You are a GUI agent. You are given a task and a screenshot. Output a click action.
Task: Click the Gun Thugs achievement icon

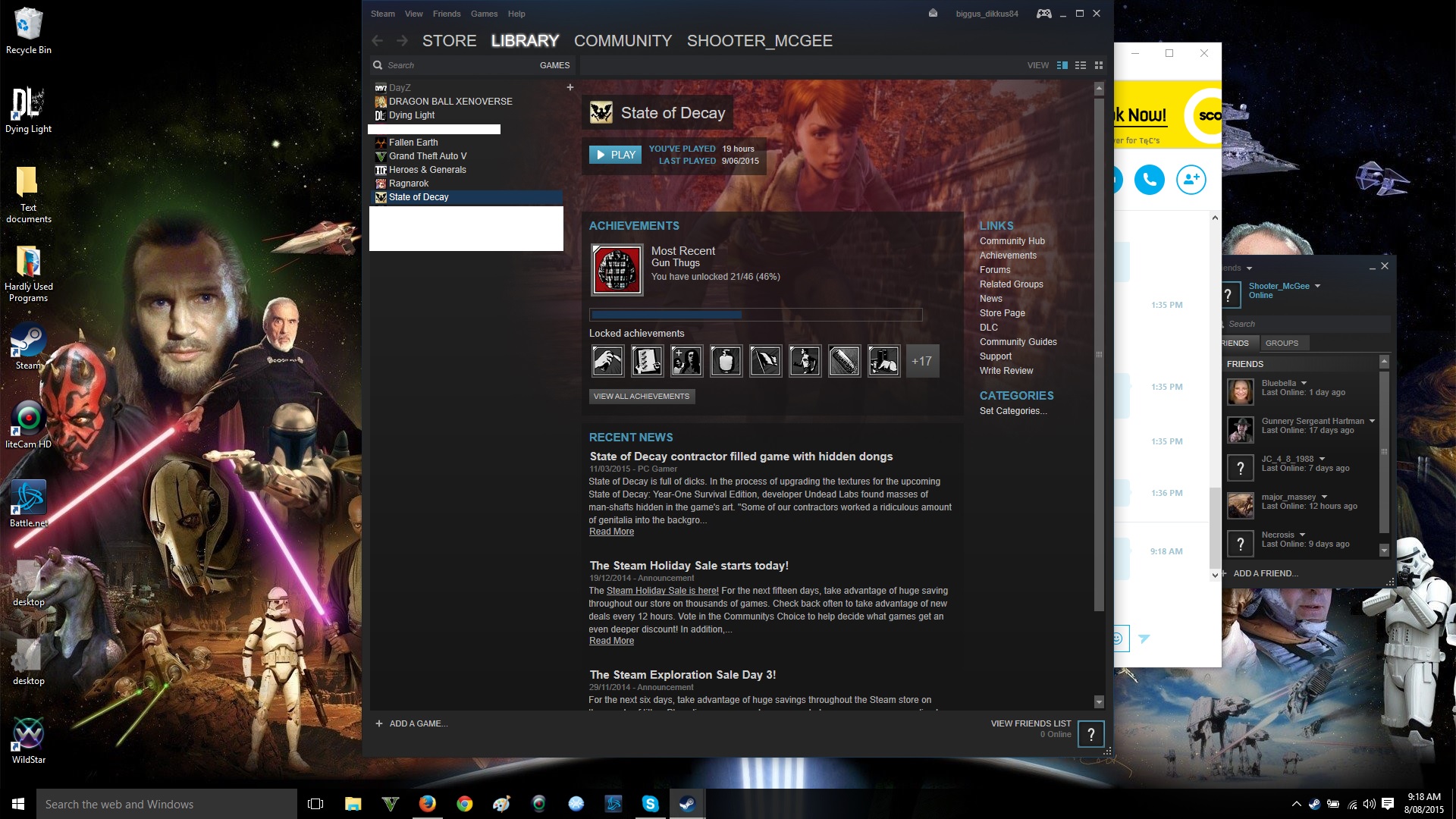[617, 270]
